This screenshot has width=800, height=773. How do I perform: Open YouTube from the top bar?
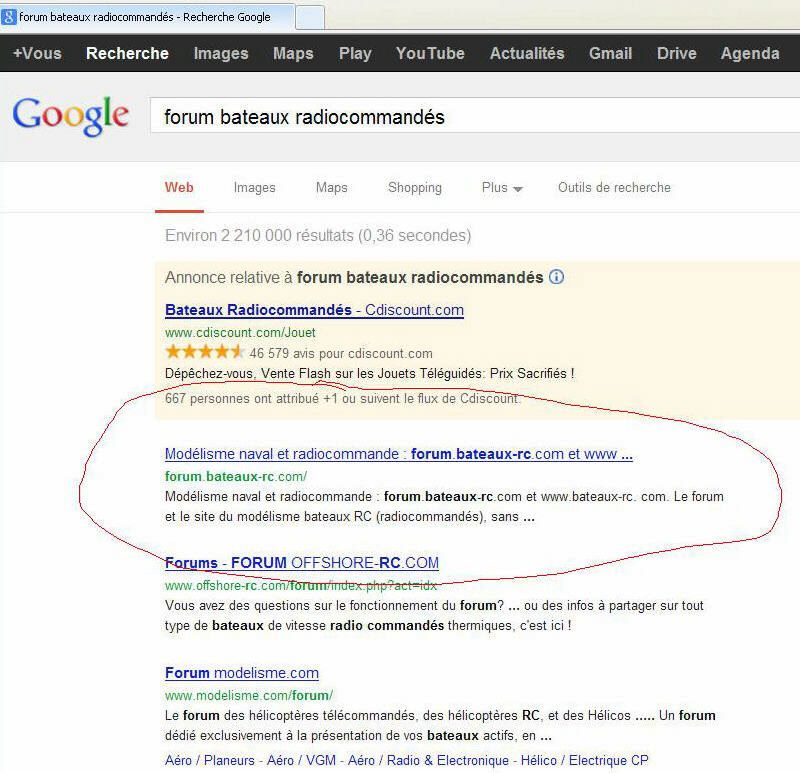[430, 53]
